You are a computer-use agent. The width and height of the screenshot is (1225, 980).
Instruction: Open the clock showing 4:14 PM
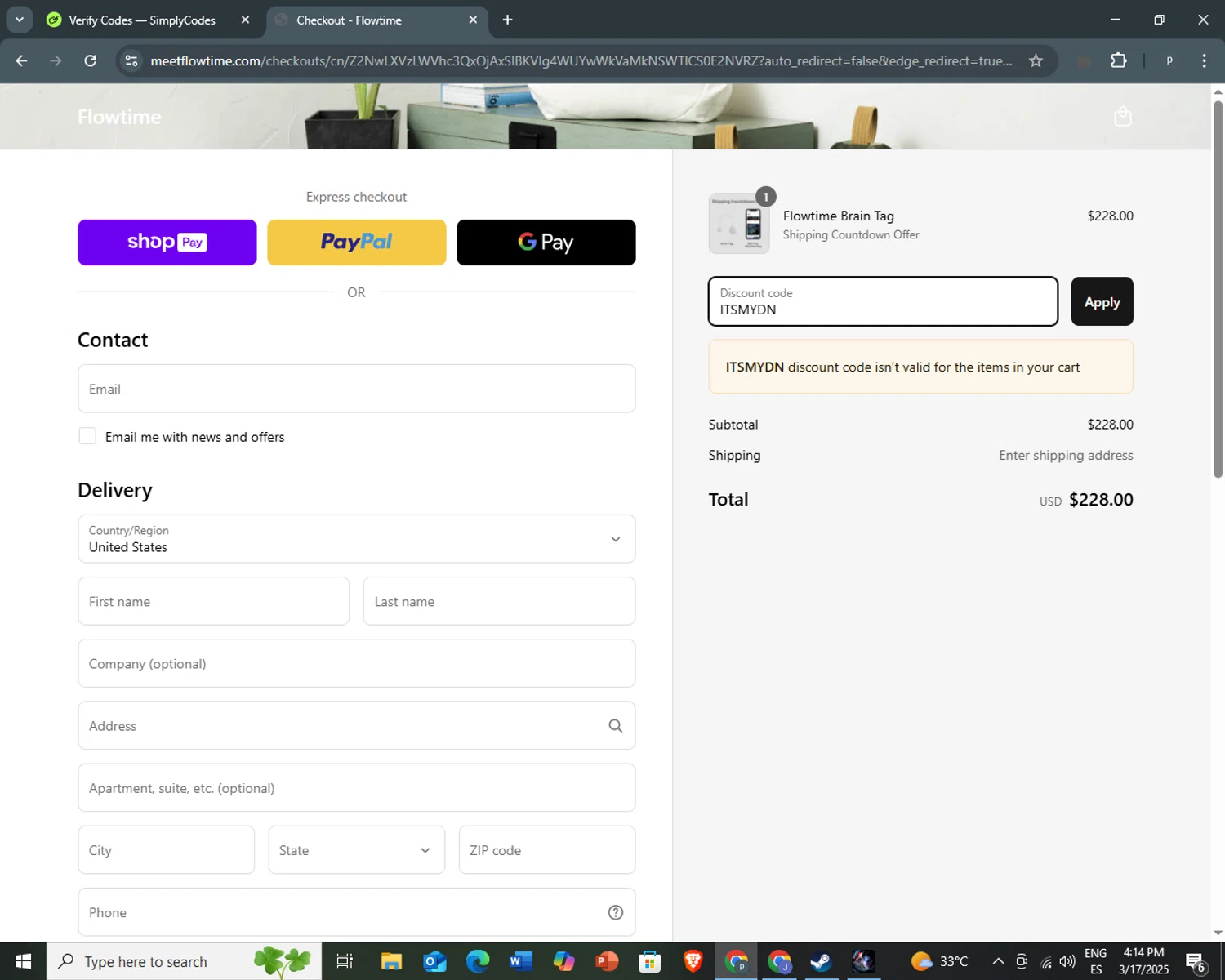(x=1143, y=961)
